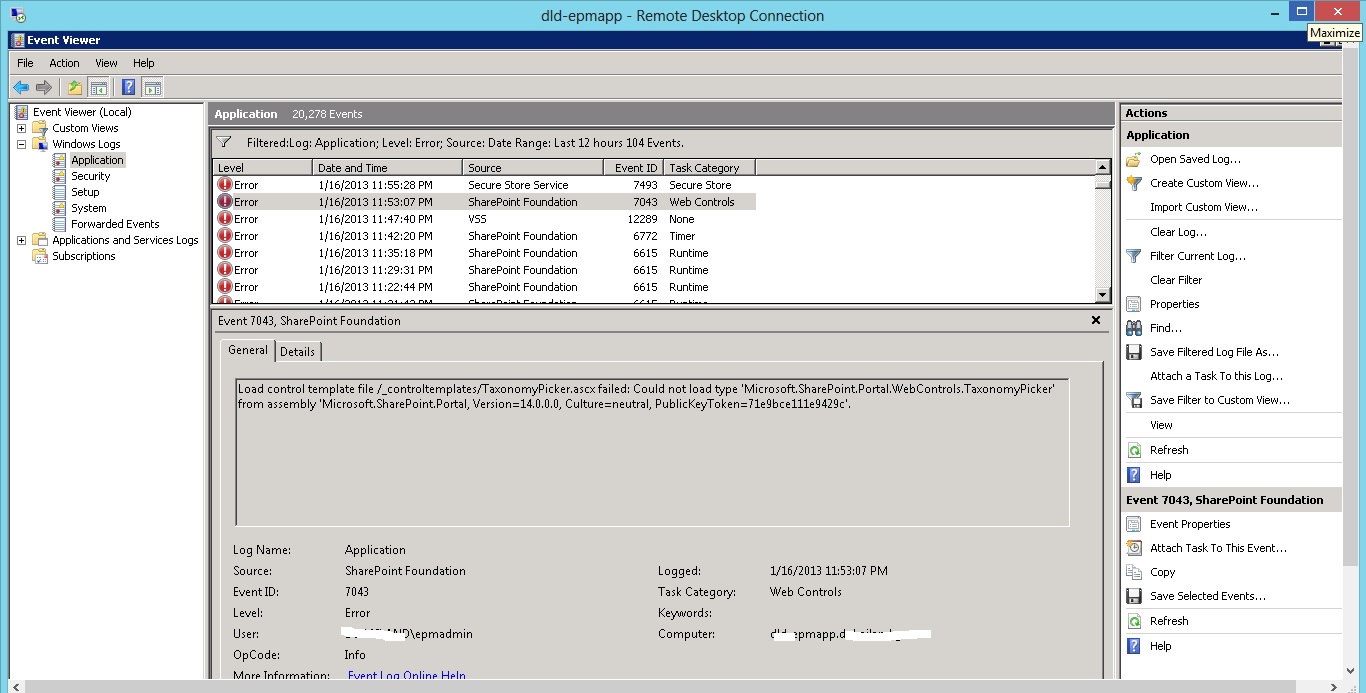
Task: Click the Forward arrow toolbar icon
Action: (x=43, y=87)
